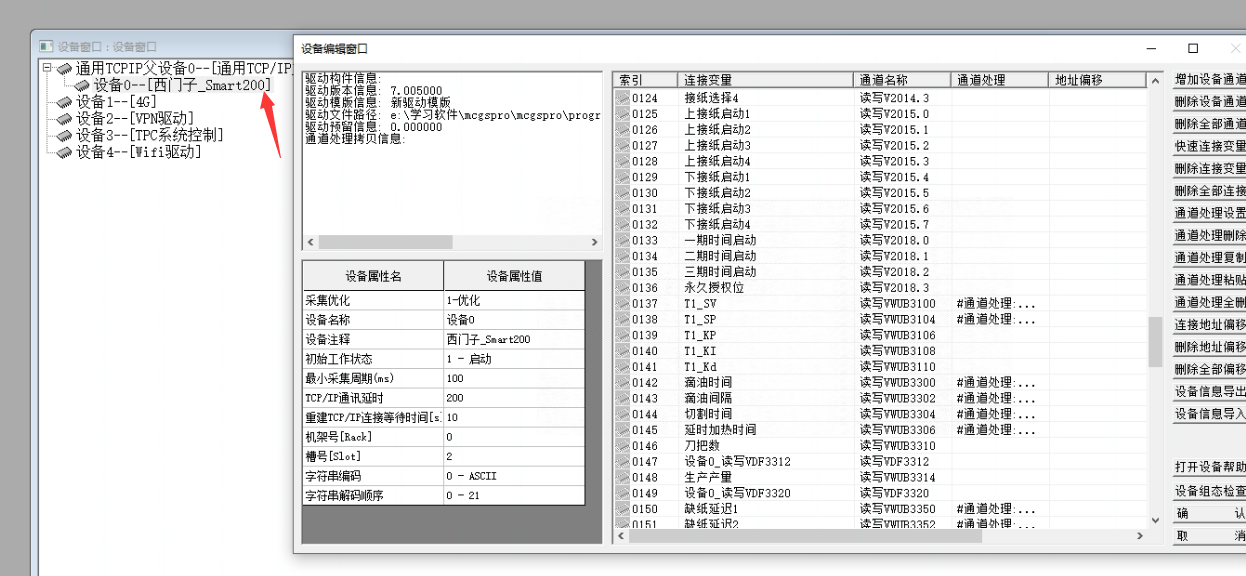The image size is (1246, 576).
Task: Click the driver info right scroll arrow
Action: [595, 242]
